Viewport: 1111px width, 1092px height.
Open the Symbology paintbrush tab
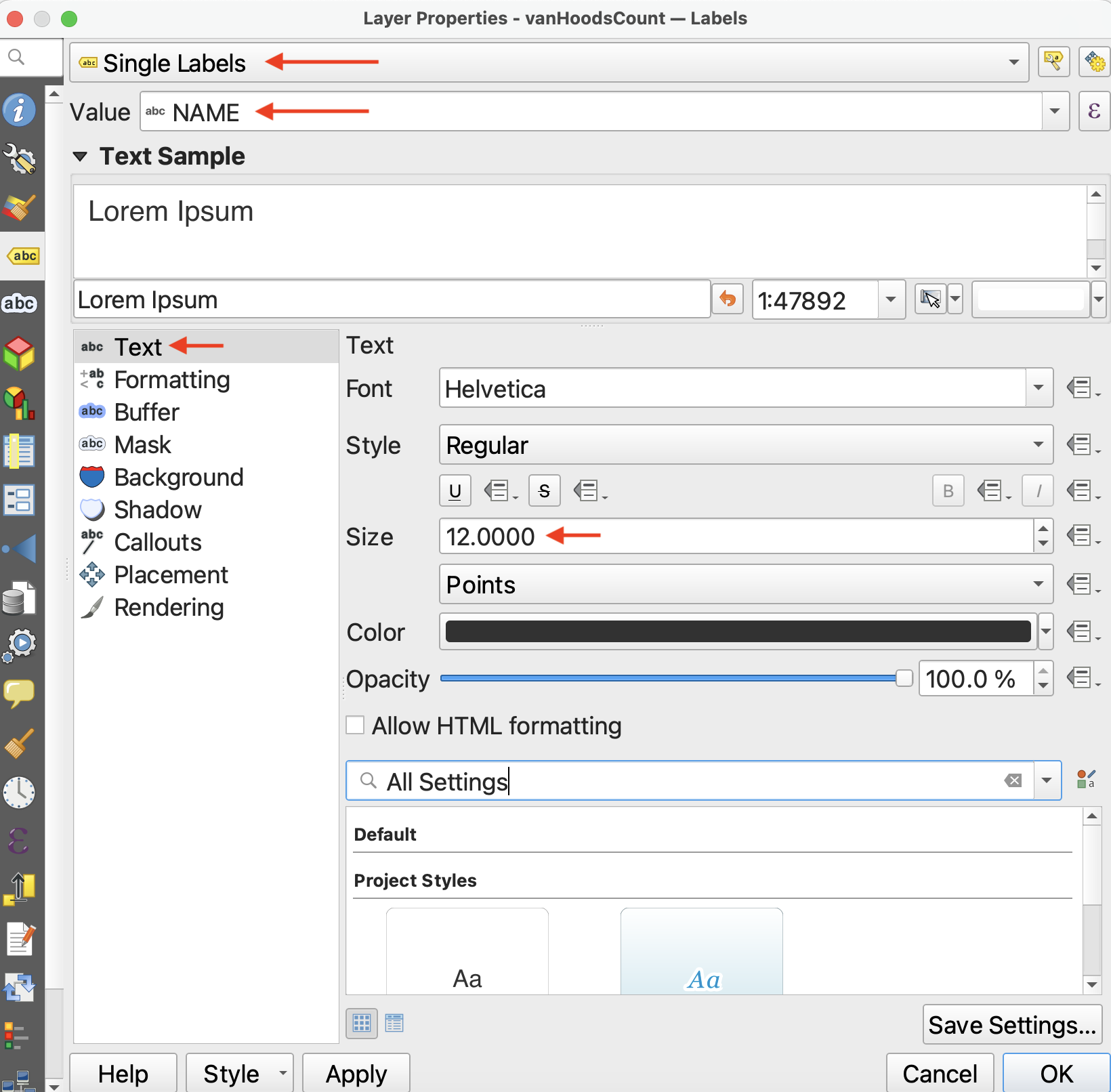[19, 208]
